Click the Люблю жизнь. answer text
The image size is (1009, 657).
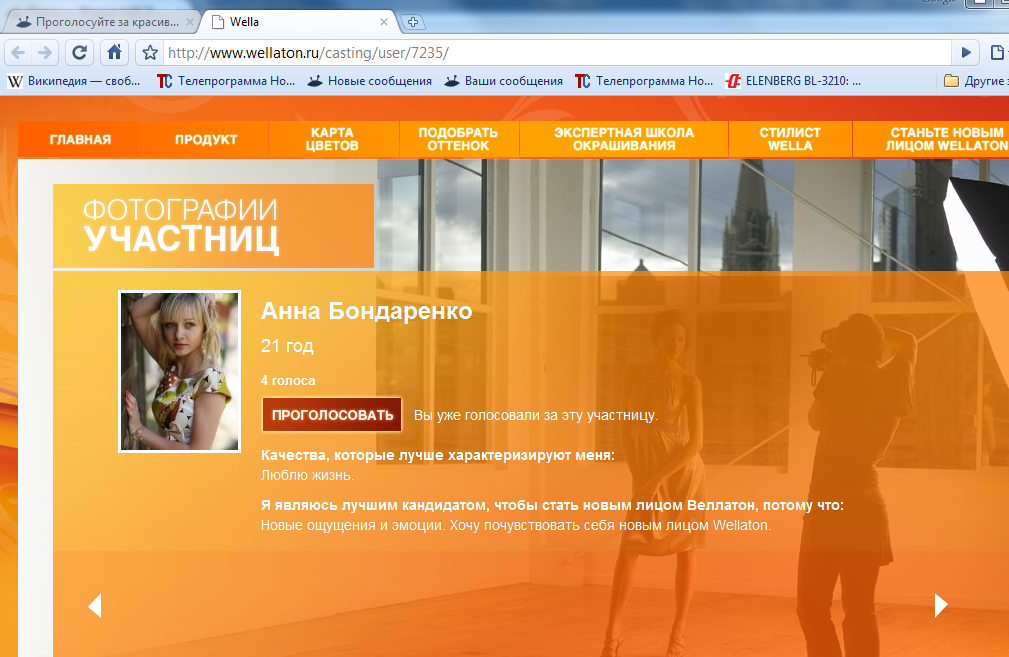pos(307,476)
